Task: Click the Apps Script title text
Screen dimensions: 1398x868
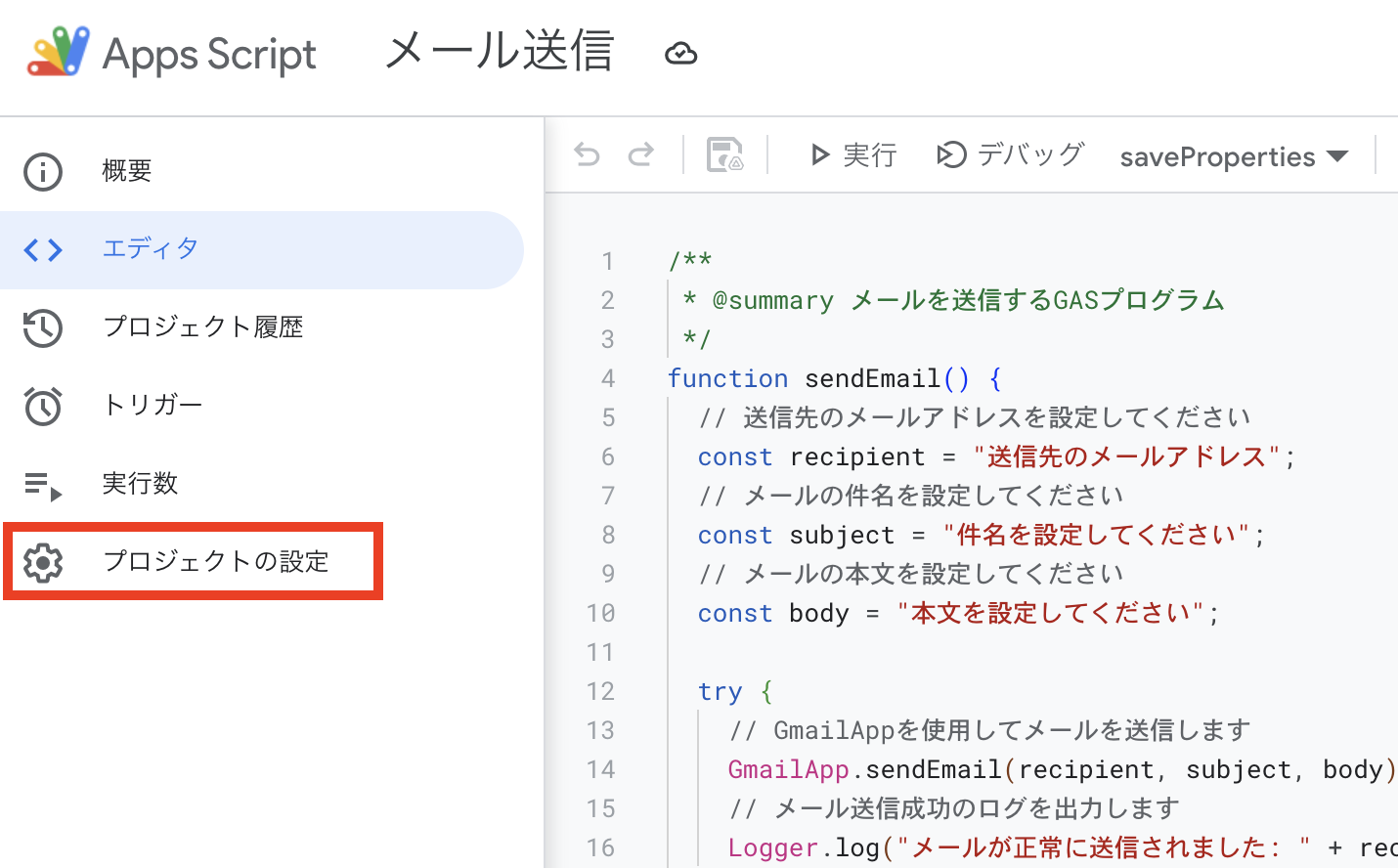Action: coord(209,55)
